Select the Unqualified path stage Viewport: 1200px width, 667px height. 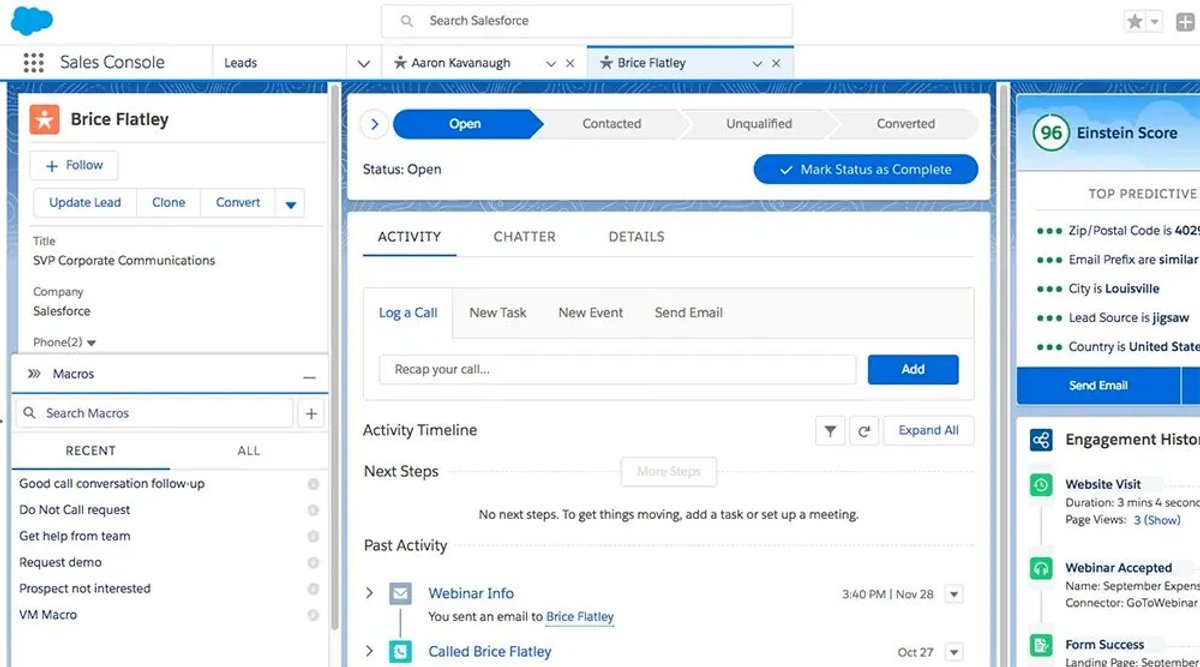759,124
